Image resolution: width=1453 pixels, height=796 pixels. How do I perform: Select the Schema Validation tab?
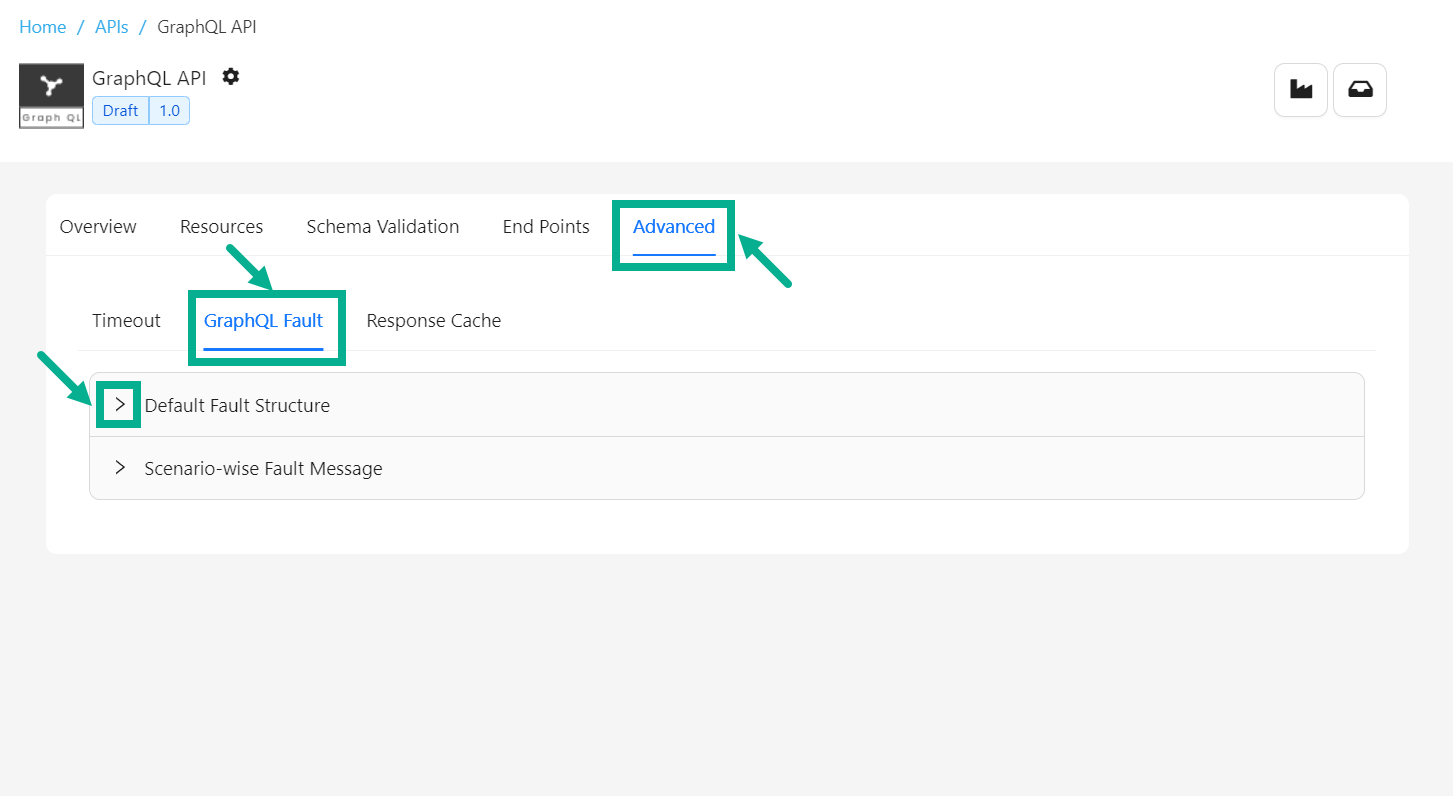pyautogui.click(x=382, y=227)
